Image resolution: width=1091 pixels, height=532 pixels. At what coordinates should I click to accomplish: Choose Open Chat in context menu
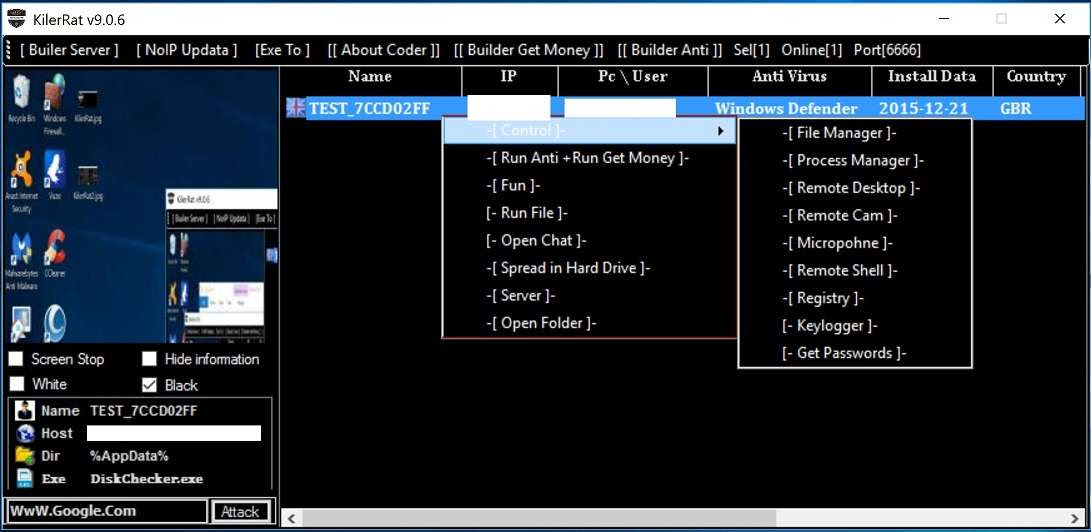point(536,241)
